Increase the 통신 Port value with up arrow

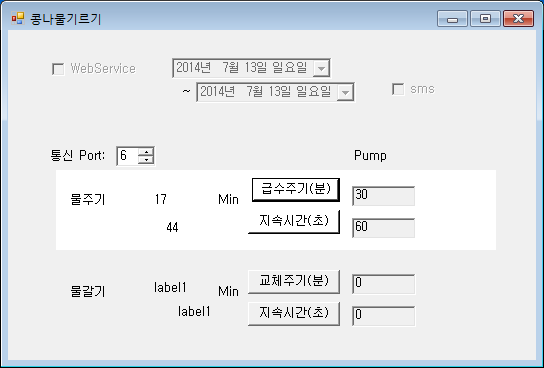tap(146, 152)
